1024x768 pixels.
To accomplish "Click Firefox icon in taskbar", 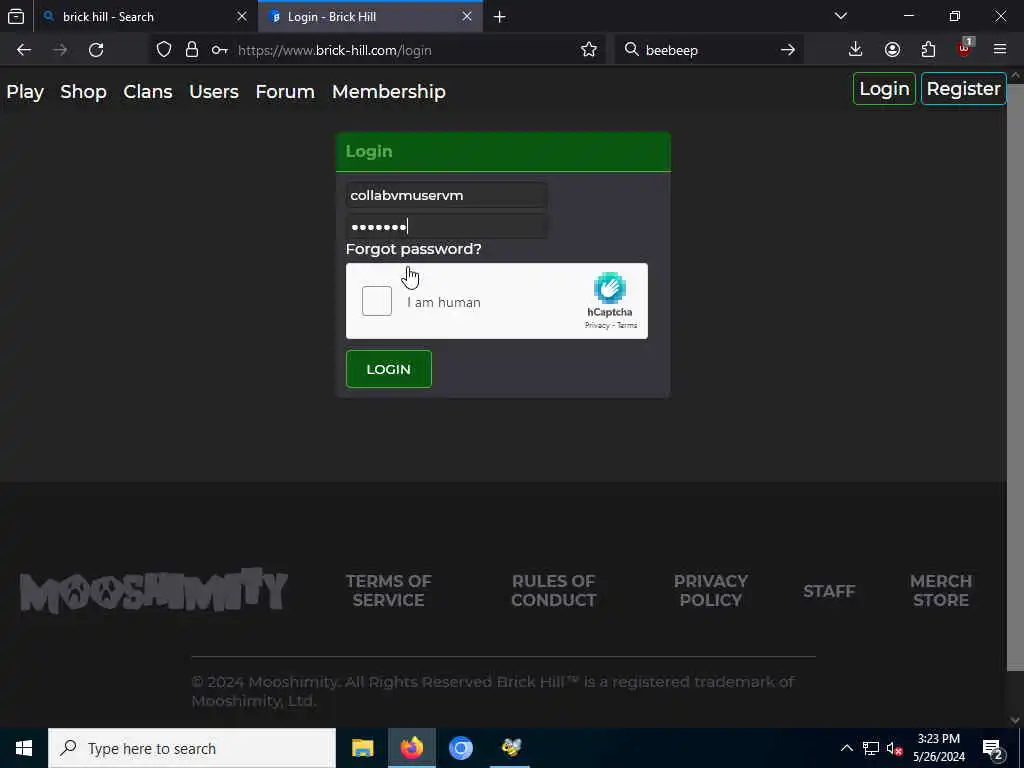I will (x=411, y=748).
